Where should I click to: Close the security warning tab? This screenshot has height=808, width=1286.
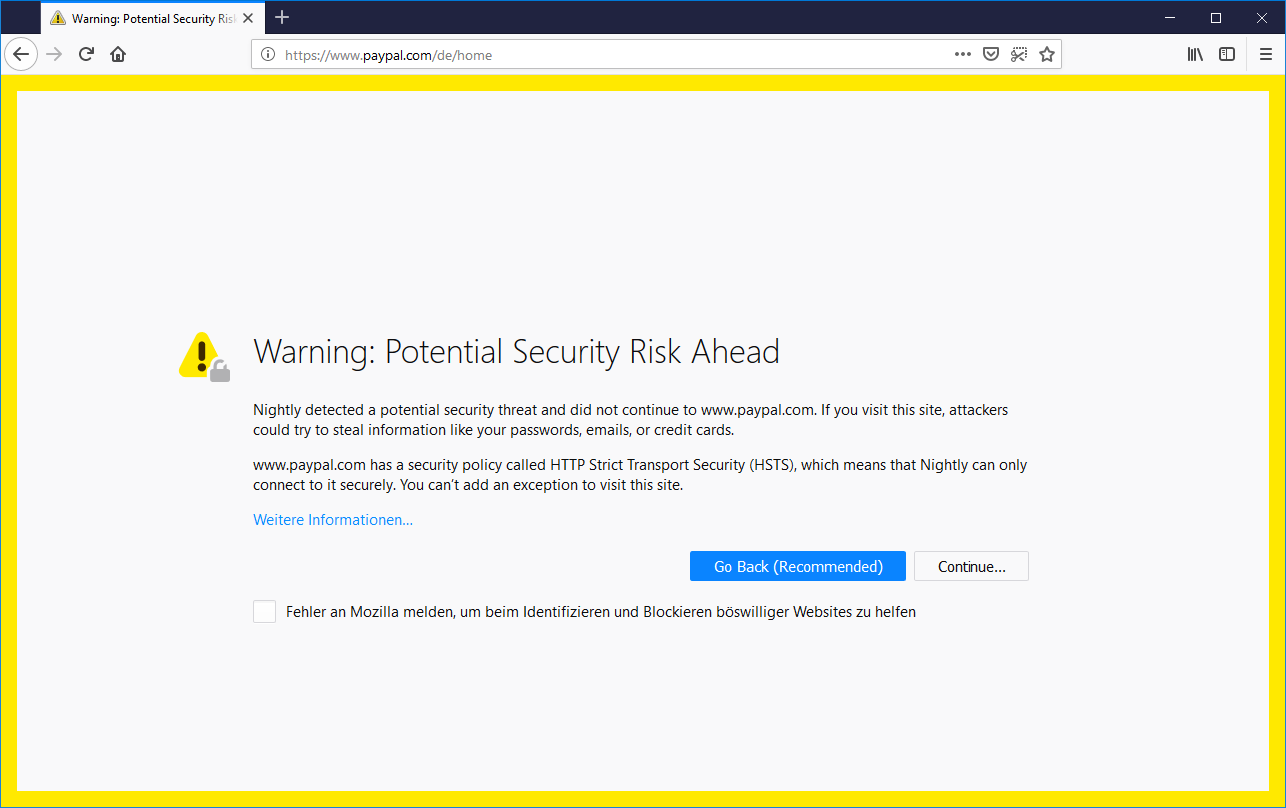[x=248, y=18]
